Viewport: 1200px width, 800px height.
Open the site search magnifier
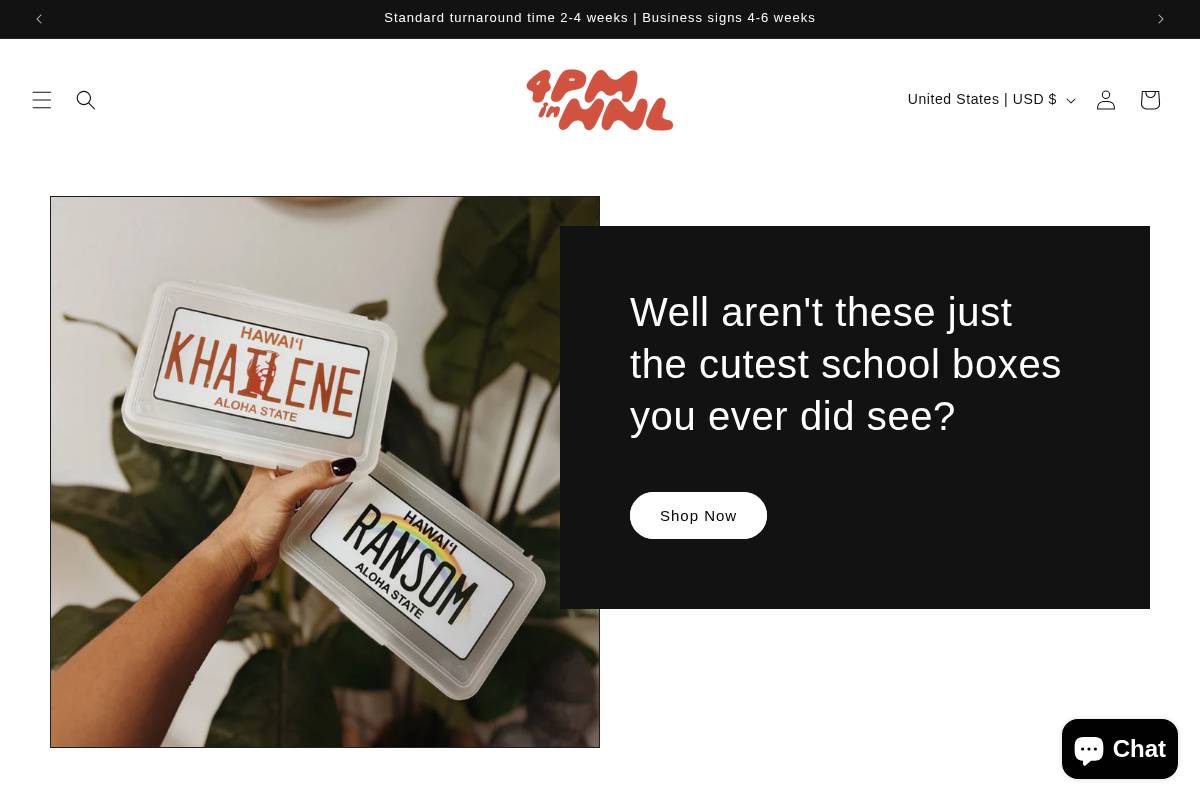86,100
